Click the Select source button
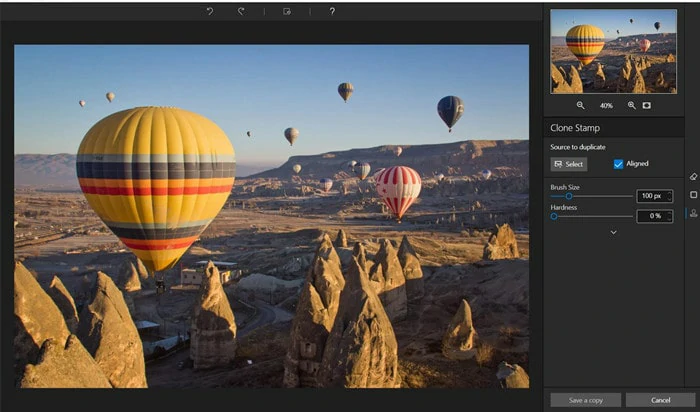The image size is (700, 412). tap(569, 164)
